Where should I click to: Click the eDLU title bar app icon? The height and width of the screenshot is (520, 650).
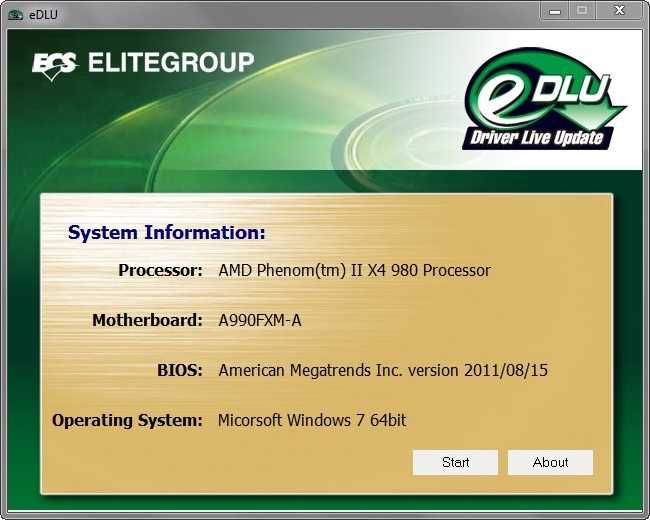(x=15, y=15)
